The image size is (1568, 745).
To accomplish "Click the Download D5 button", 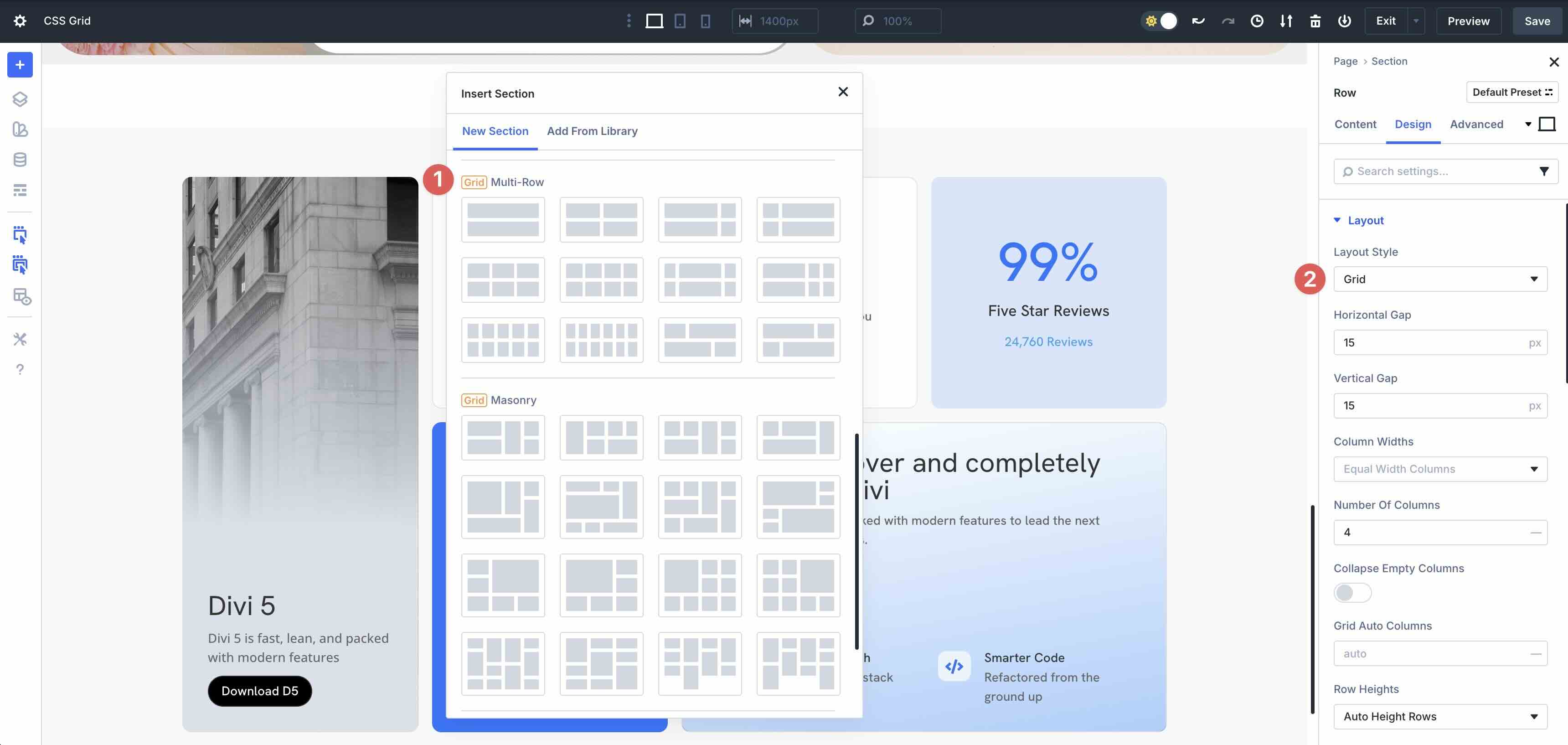I will (x=259, y=691).
